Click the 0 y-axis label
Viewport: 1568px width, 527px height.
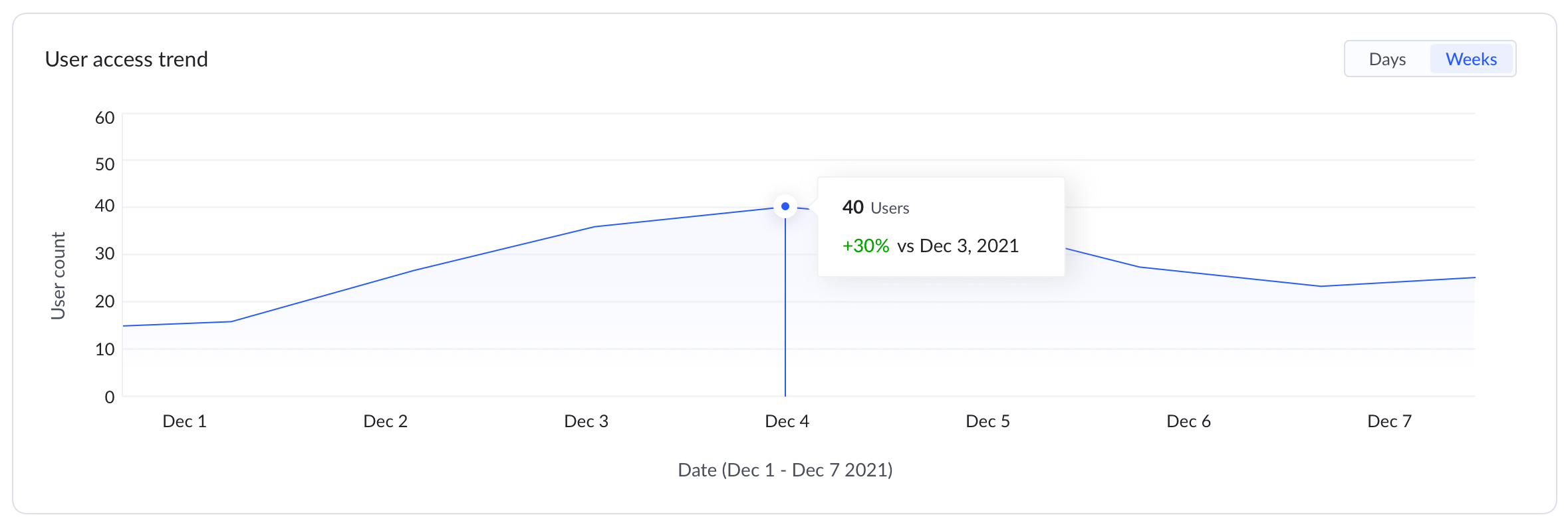point(109,397)
